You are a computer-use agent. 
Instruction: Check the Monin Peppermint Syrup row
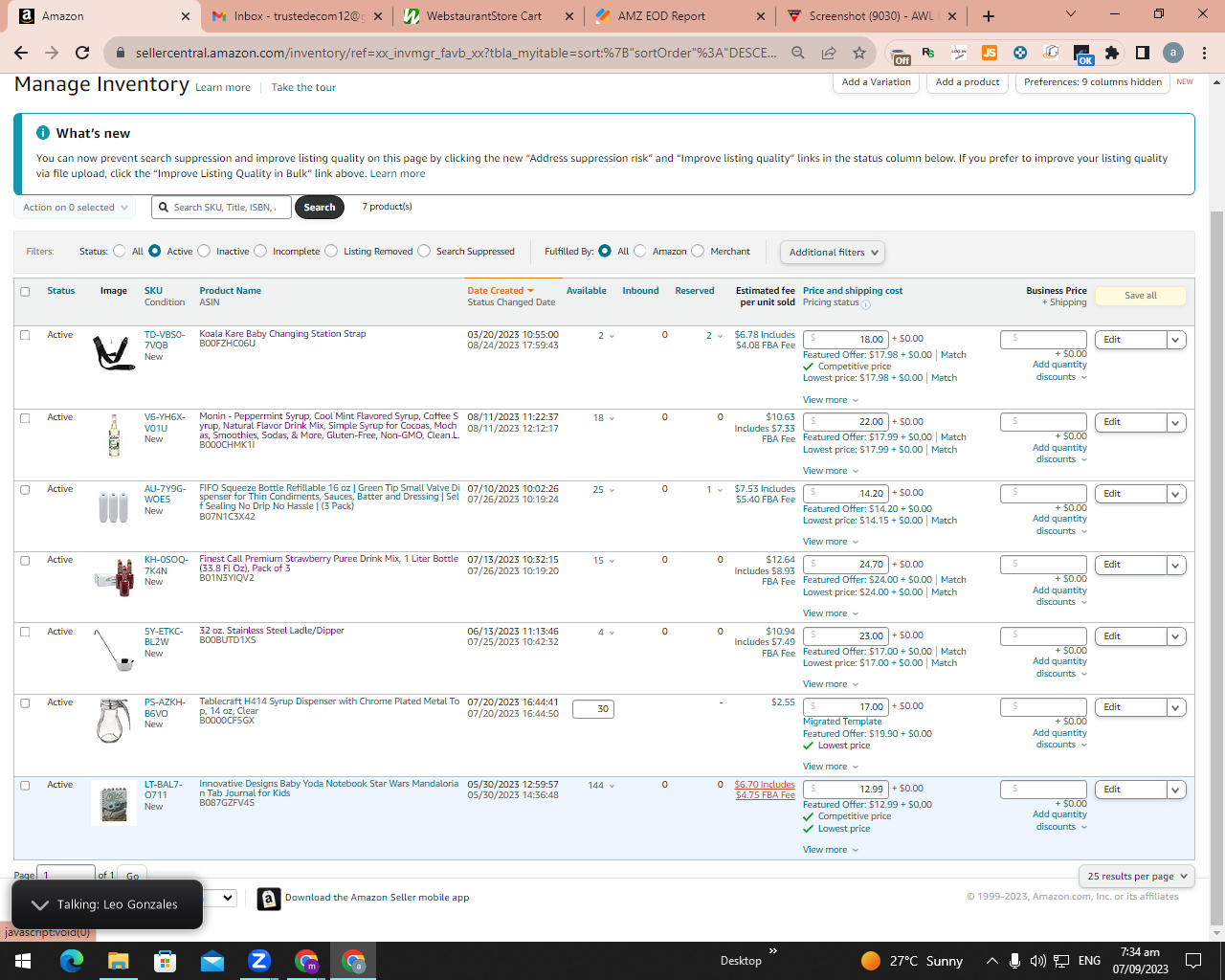pyautogui.click(x=25, y=418)
